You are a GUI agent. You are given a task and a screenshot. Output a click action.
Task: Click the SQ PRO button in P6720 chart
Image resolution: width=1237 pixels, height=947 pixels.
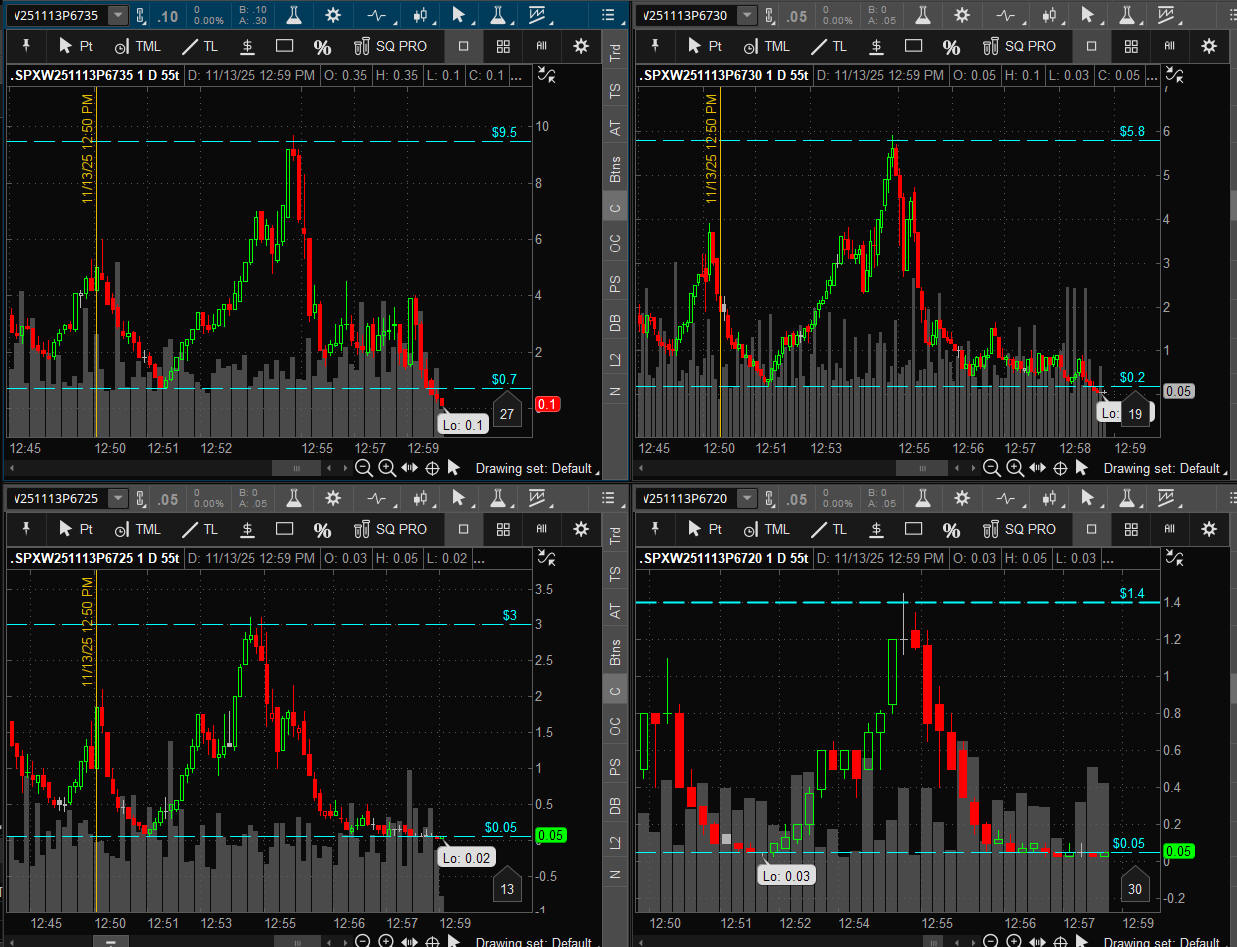1018,529
